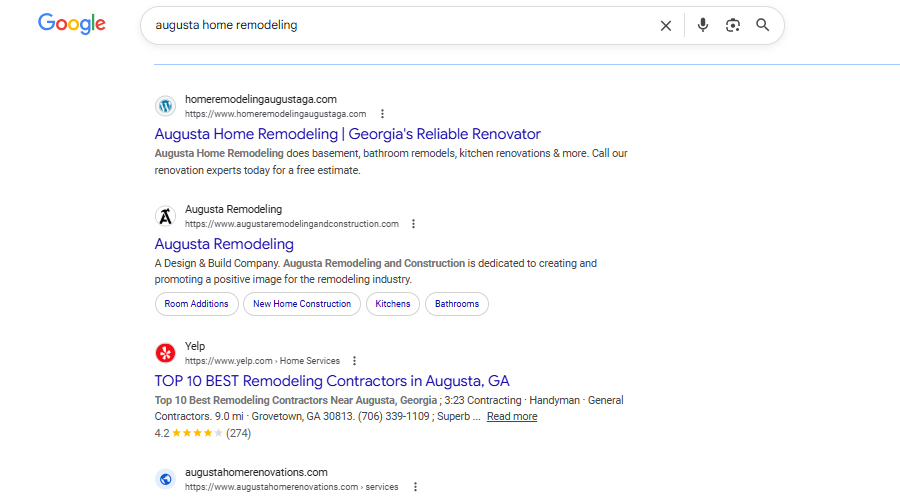The width and height of the screenshot is (900, 500).
Task: Select the Room Additions sitelink chip
Action: tap(196, 304)
